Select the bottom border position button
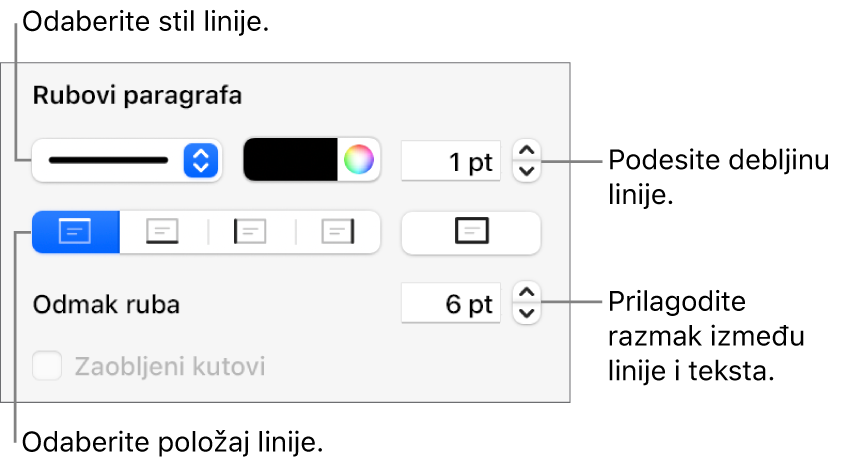This screenshot has width=844, height=467. [163, 231]
